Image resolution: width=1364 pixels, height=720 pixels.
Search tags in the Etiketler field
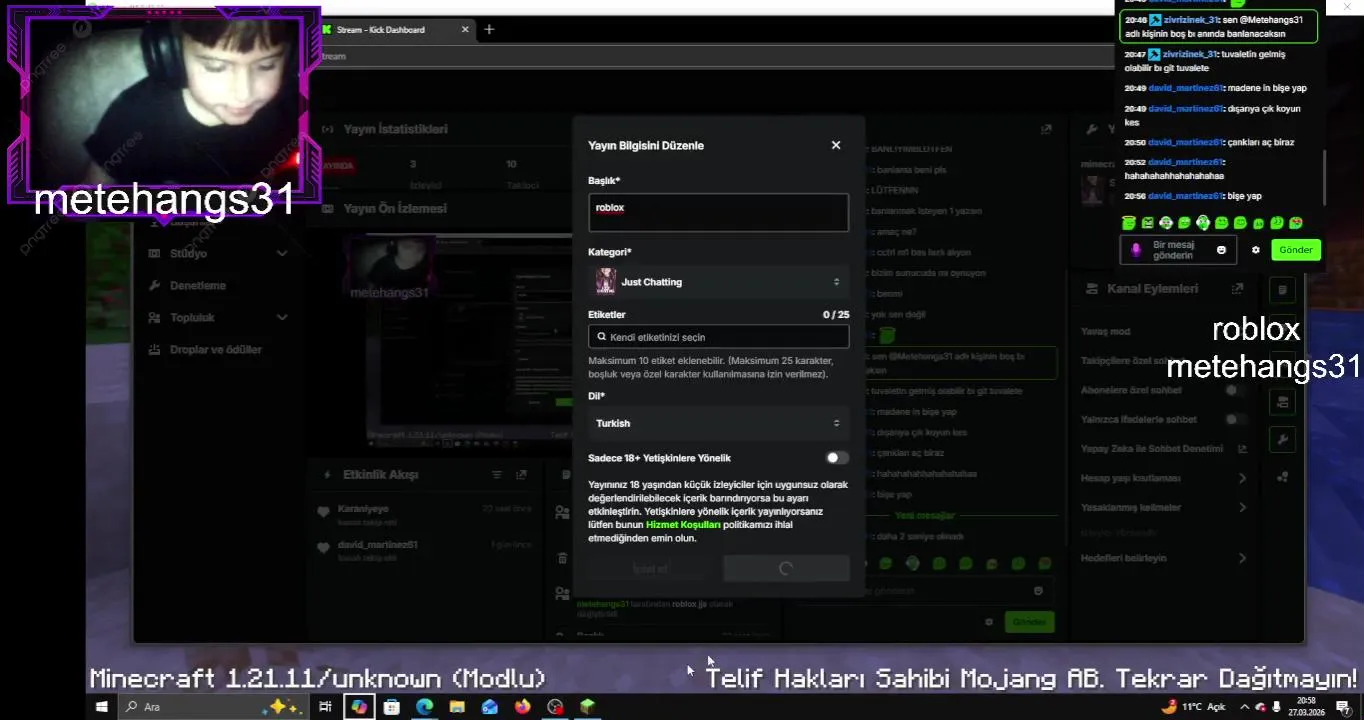(x=718, y=337)
